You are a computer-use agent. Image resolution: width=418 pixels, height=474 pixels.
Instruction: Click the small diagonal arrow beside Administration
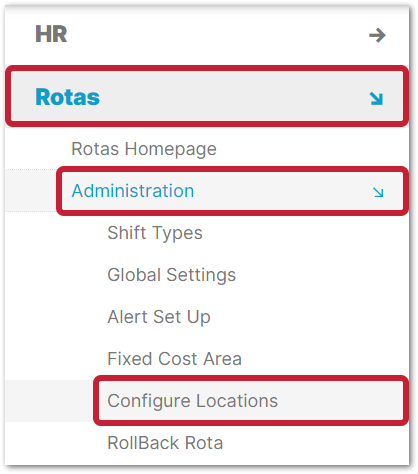[x=378, y=192]
